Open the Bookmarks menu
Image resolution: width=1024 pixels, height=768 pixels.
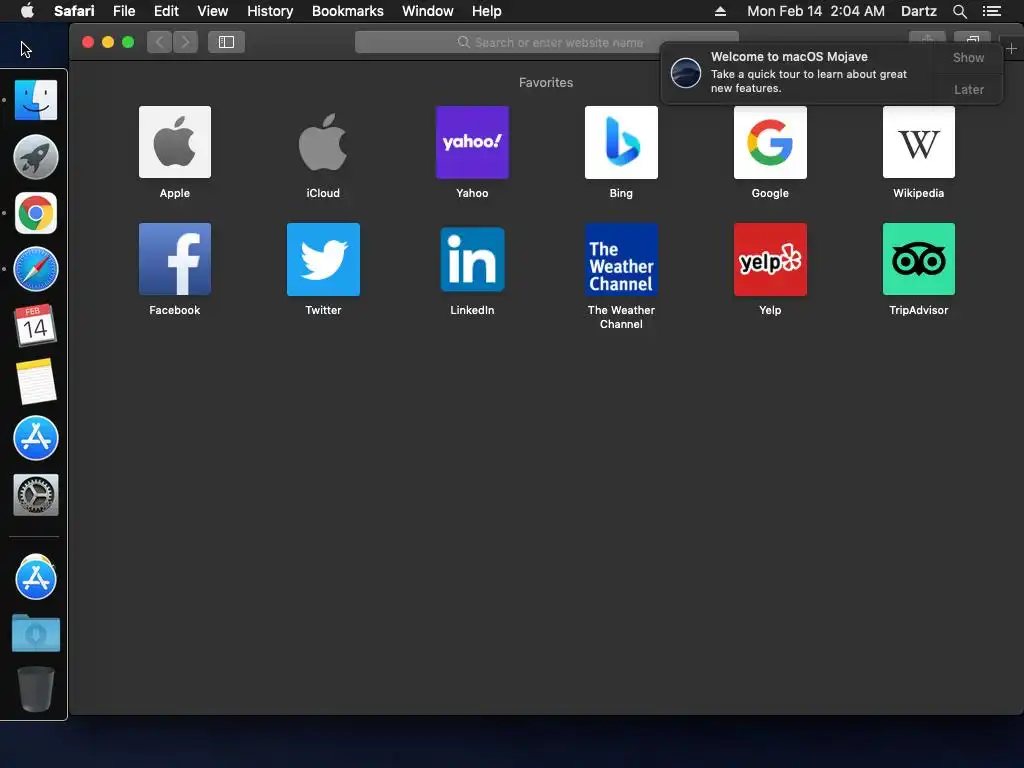coord(347,11)
